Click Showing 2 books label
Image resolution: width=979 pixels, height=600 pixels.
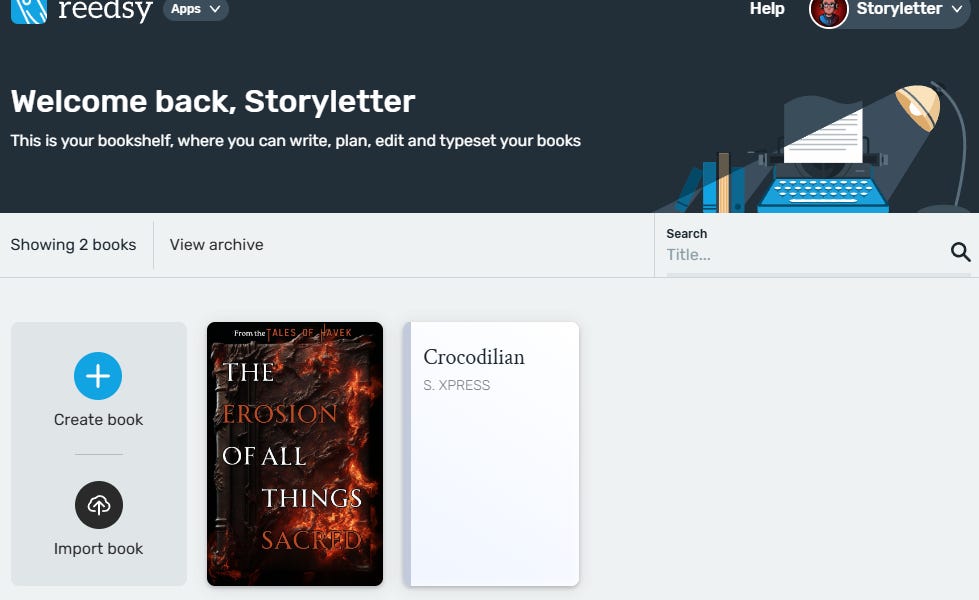click(73, 244)
